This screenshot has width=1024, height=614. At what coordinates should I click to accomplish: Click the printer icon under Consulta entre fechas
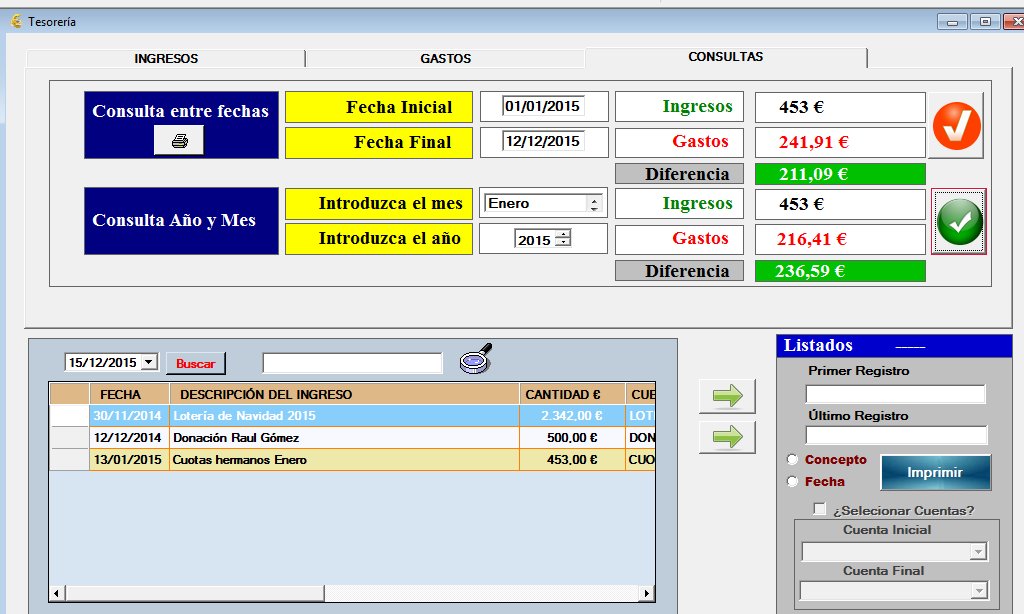(179, 141)
